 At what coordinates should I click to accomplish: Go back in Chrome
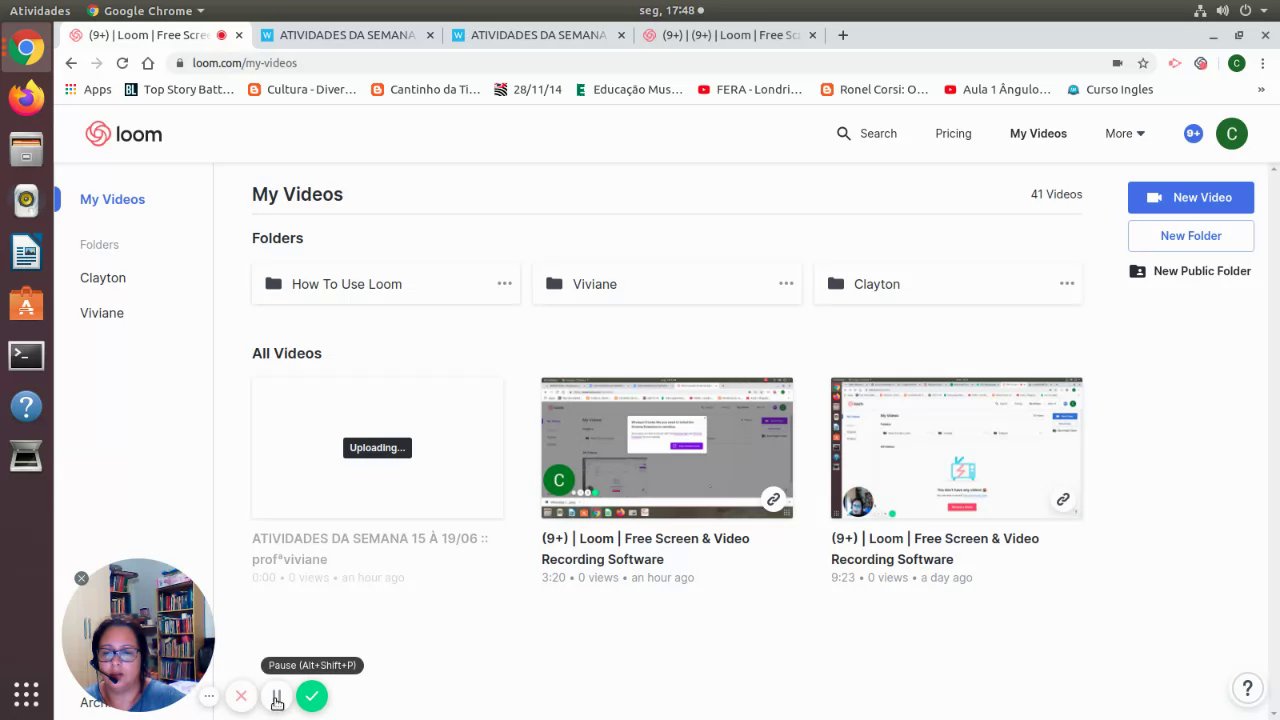(x=70, y=63)
